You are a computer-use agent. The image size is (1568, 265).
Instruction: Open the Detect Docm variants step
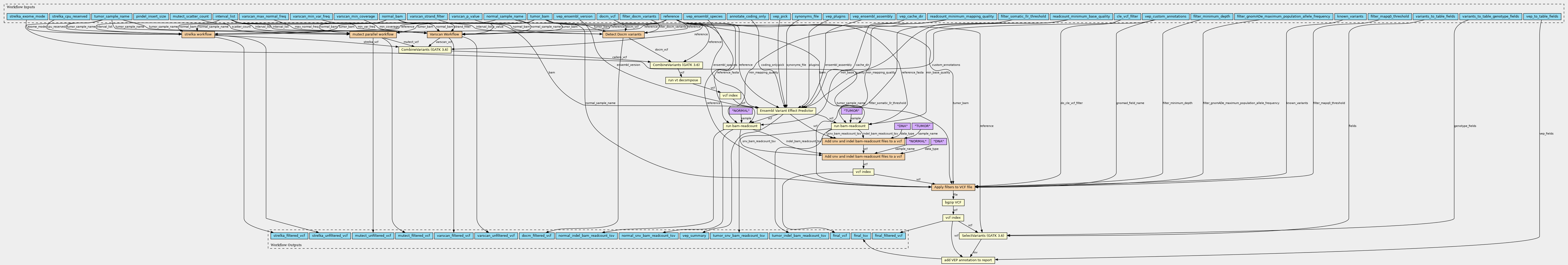tap(623, 35)
